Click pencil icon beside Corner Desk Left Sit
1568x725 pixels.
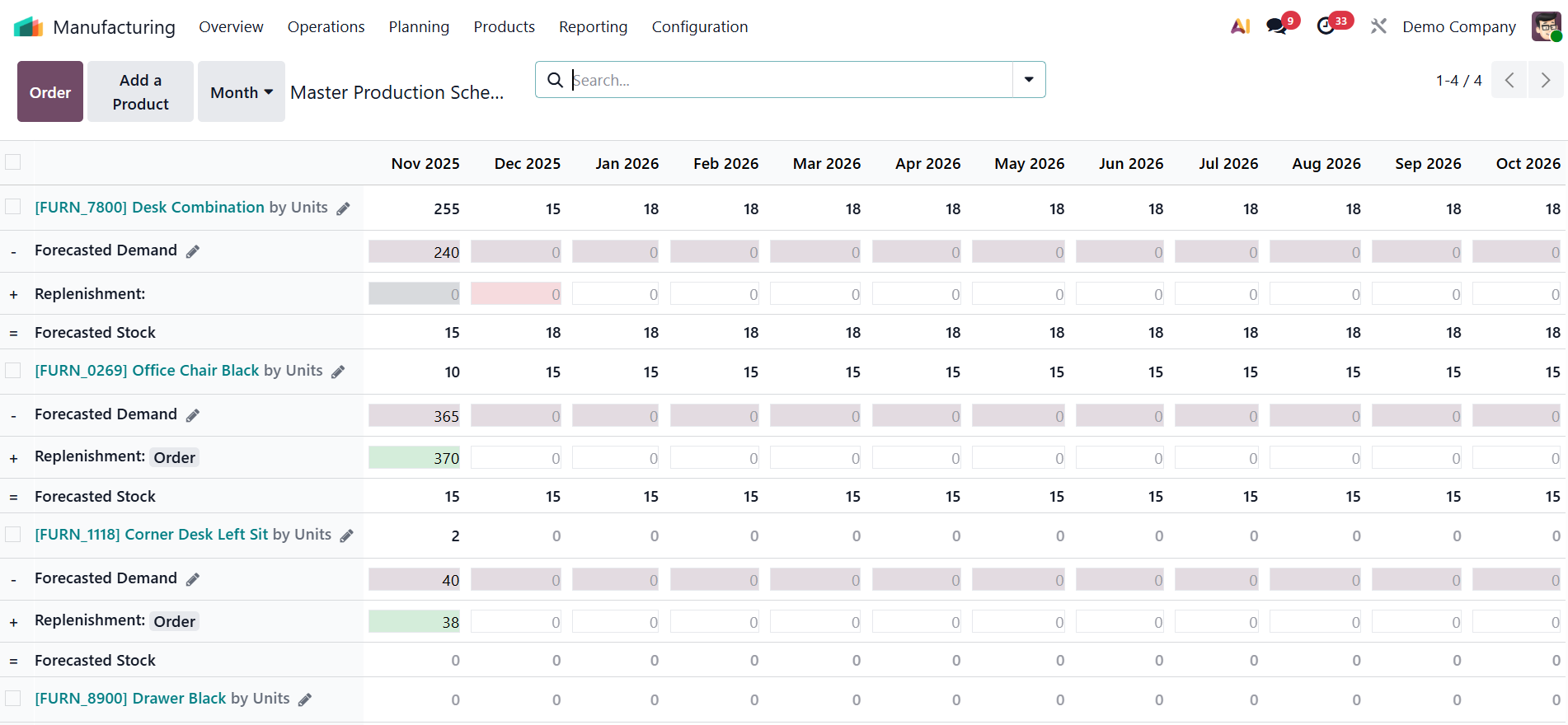click(x=346, y=536)
